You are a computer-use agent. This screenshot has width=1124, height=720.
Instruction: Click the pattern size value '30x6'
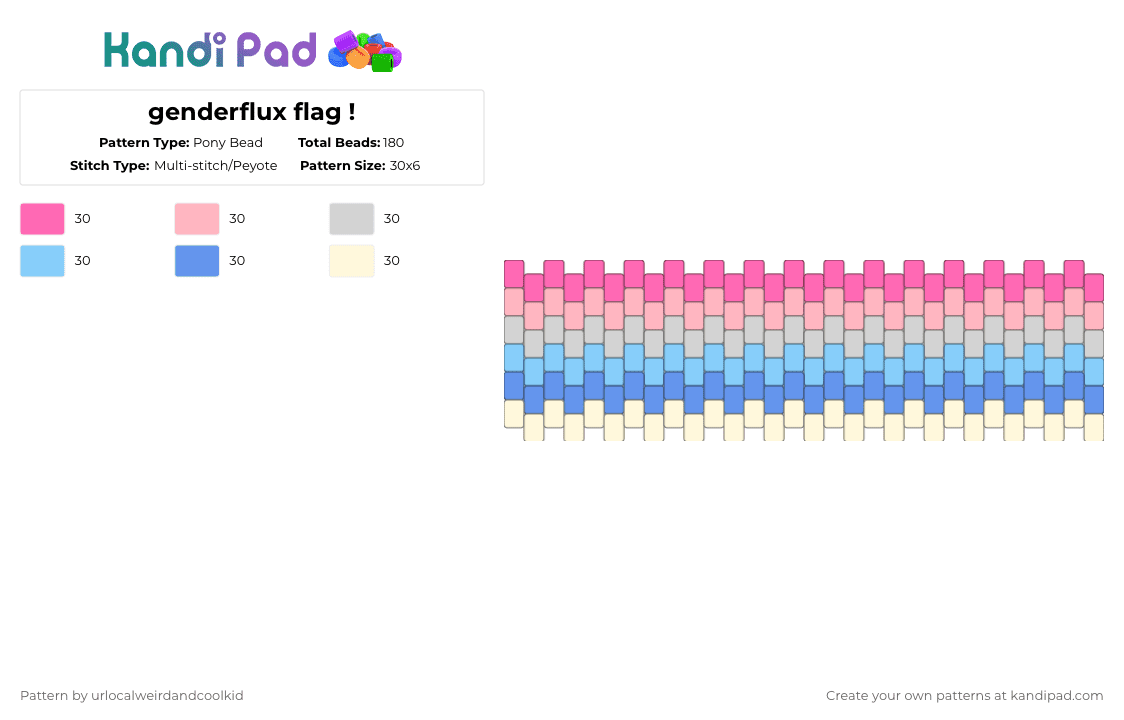(405, 166)
